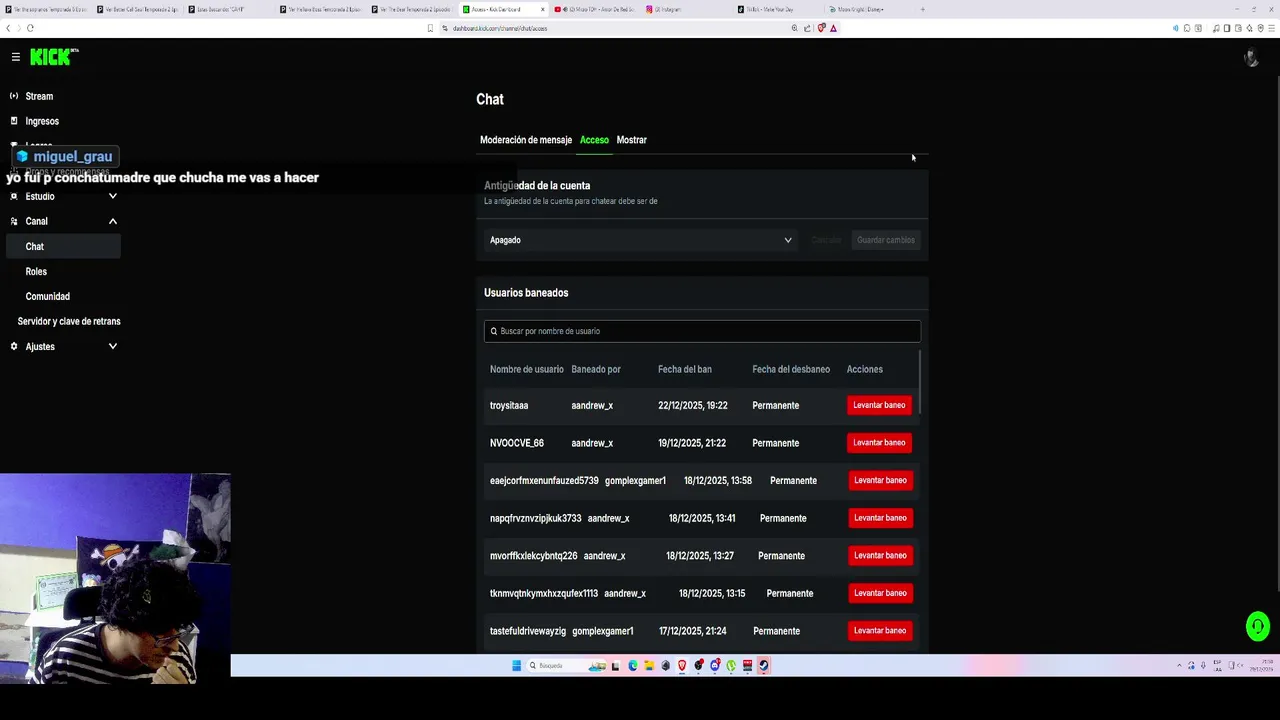The height and width of the screenshot is (720, 1280).
Task: Open Steam from taskbar
Action: click(763, 666)
